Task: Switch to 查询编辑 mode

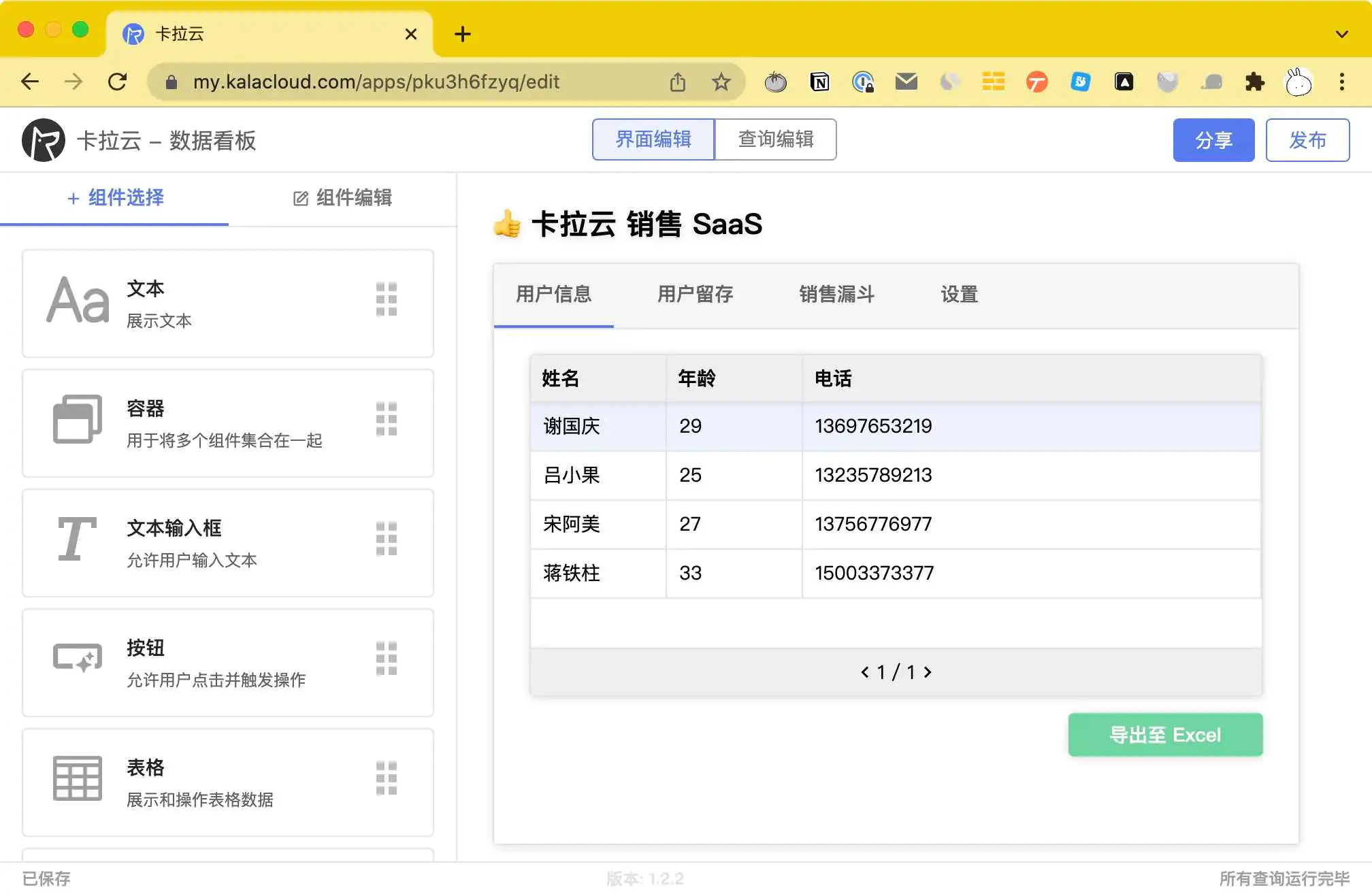Action: (776, 139)
